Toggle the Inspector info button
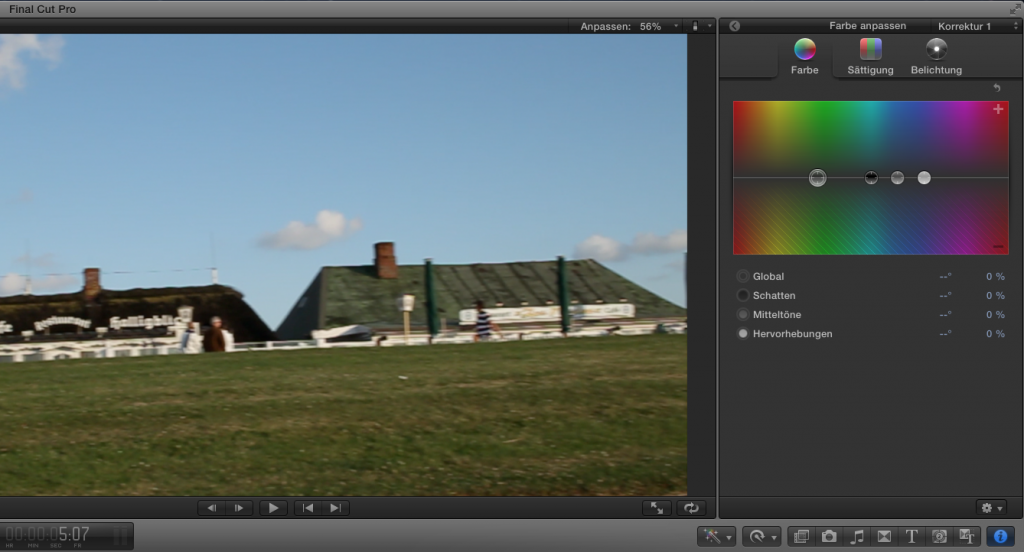 1000,536
